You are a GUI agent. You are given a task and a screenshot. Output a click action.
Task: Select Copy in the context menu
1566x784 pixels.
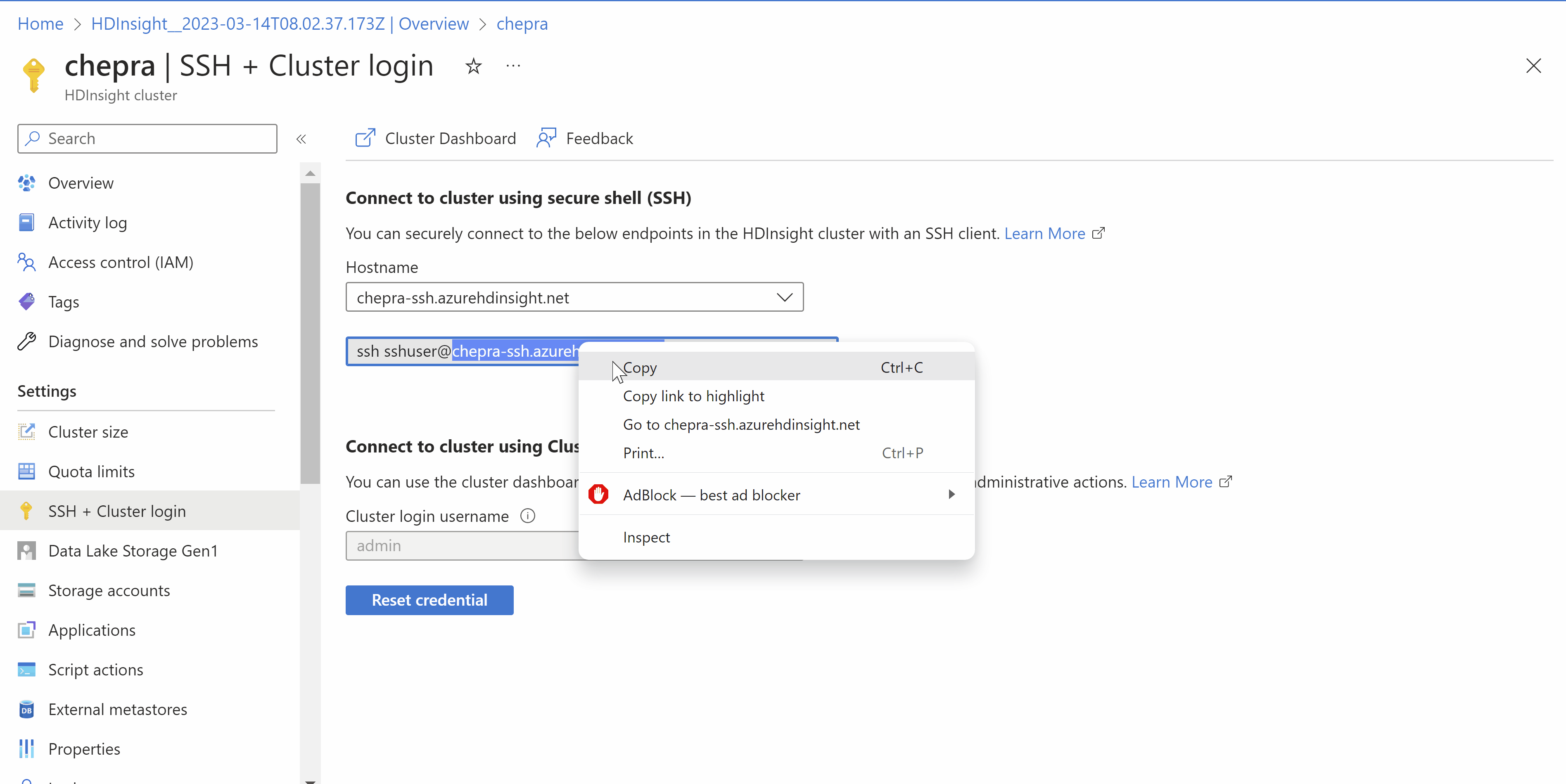click(776, 368)
